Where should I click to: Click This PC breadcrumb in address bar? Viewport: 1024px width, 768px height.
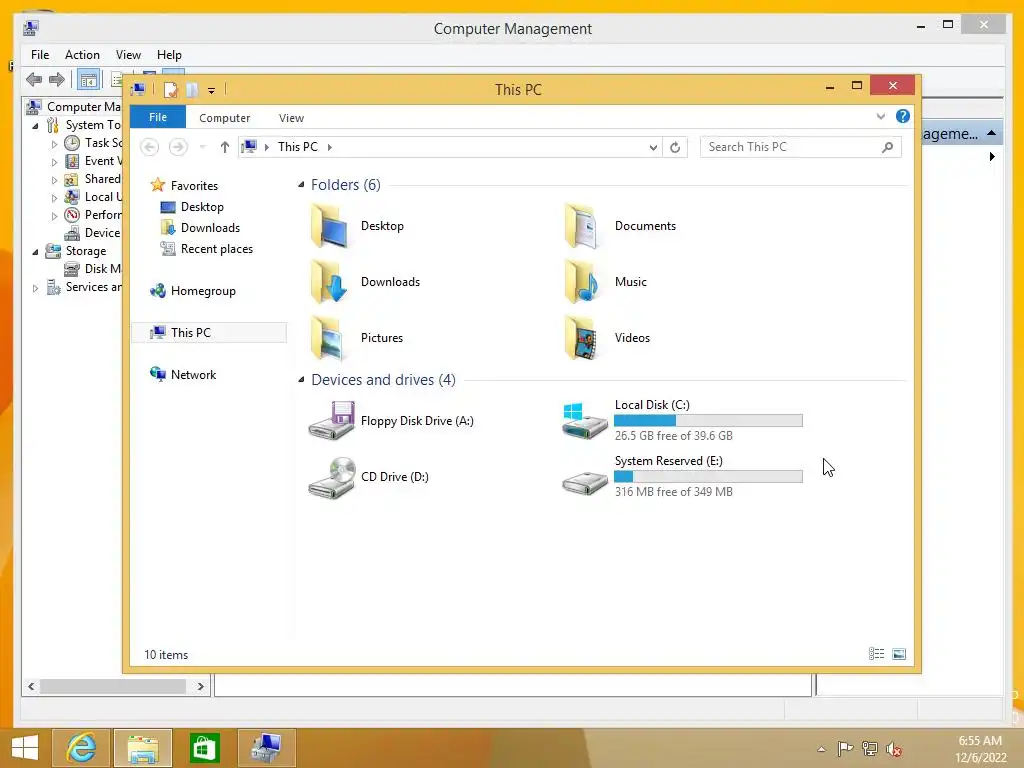coord(298,147)
